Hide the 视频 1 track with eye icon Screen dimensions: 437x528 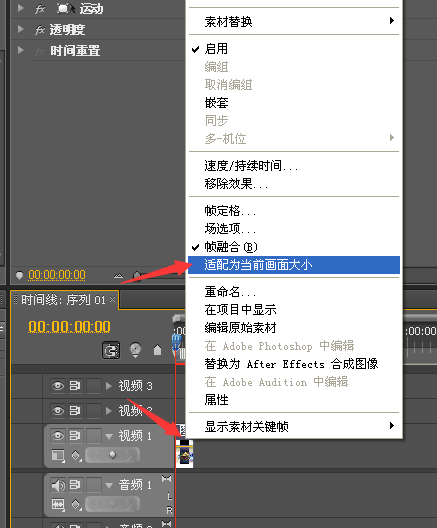click(x=58, y=435)
